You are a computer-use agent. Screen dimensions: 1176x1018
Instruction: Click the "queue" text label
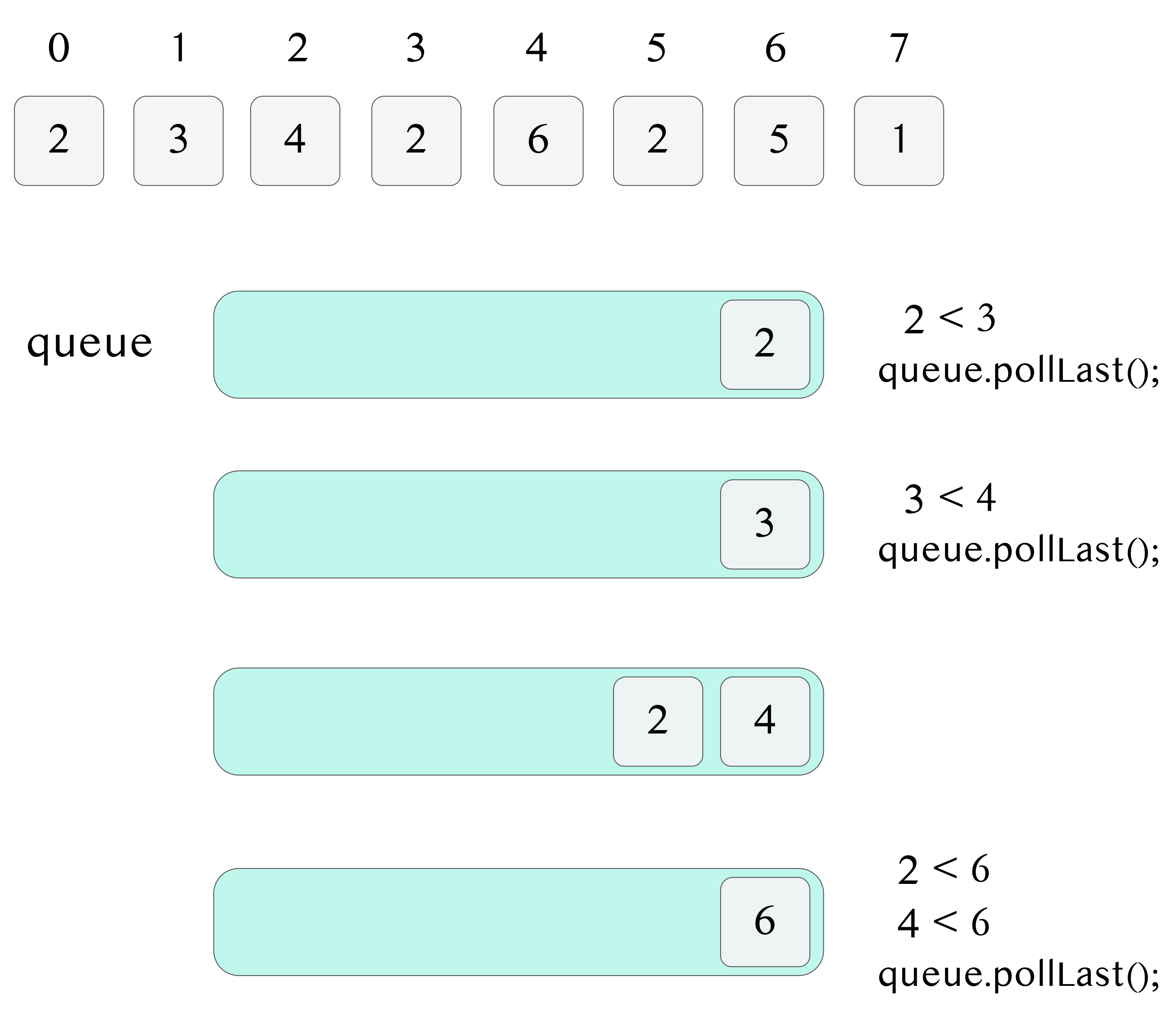tap(90, 343)
